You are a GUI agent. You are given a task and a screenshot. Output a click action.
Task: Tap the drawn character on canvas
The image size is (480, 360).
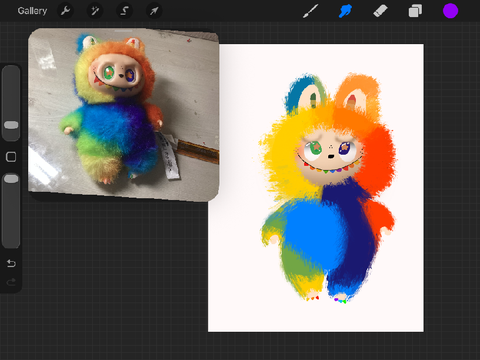click(x=327, y=188)
